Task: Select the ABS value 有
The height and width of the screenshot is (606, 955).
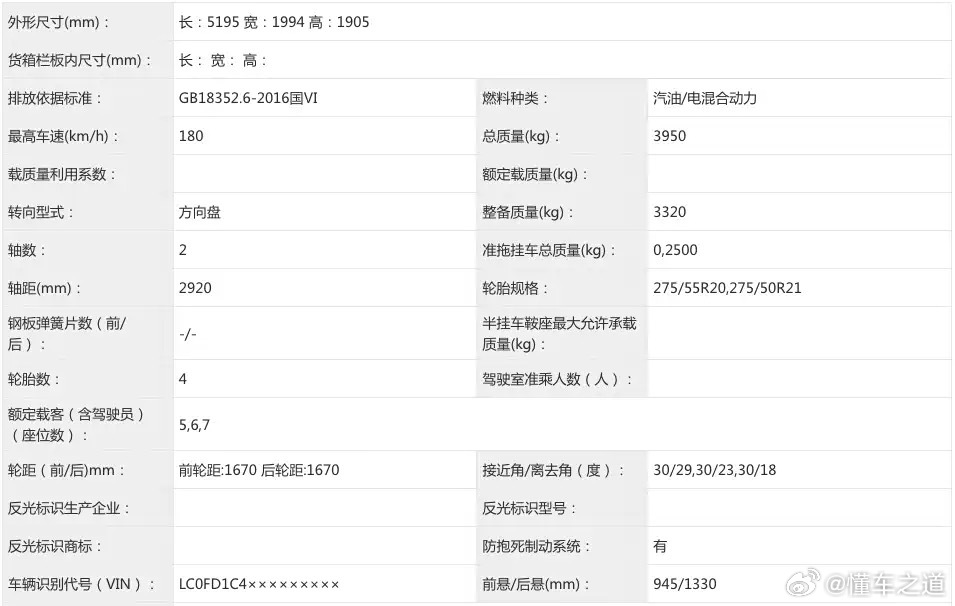Action: (x=660, y=546)
